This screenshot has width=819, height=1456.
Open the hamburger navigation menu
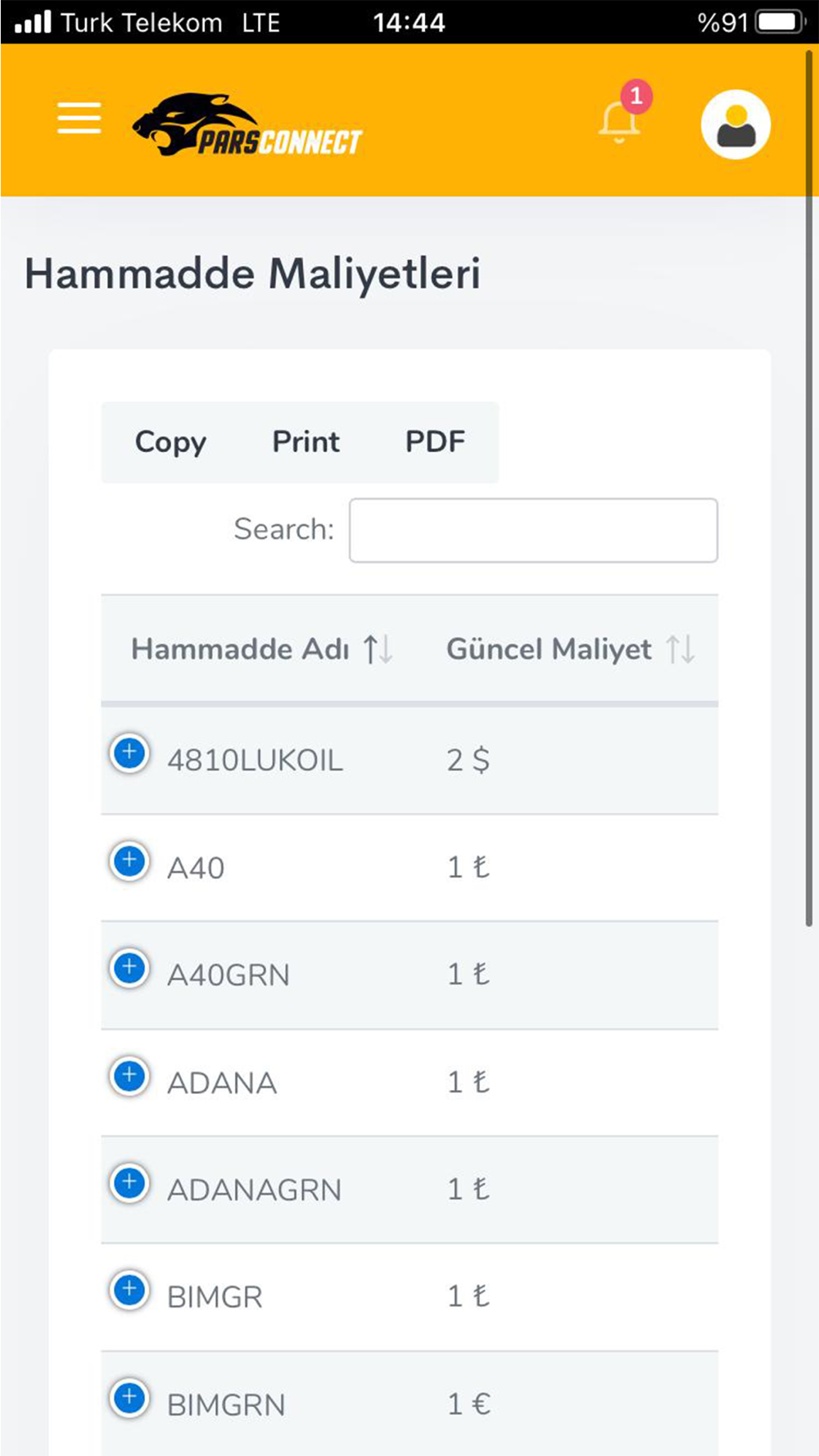(79, 118)
